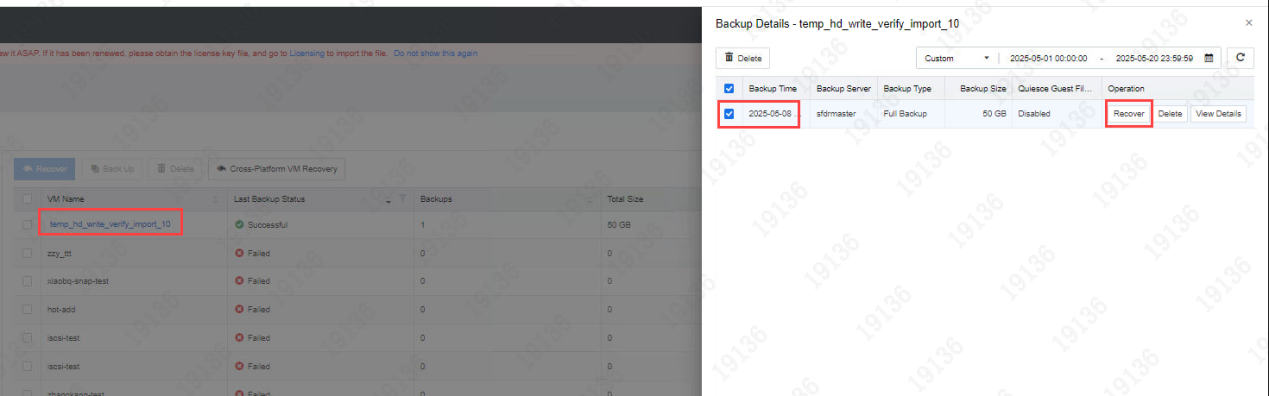1269x396 pixels.
Task: Open Cross-Platform VM Recovery
Action: (x=276, y=169)
